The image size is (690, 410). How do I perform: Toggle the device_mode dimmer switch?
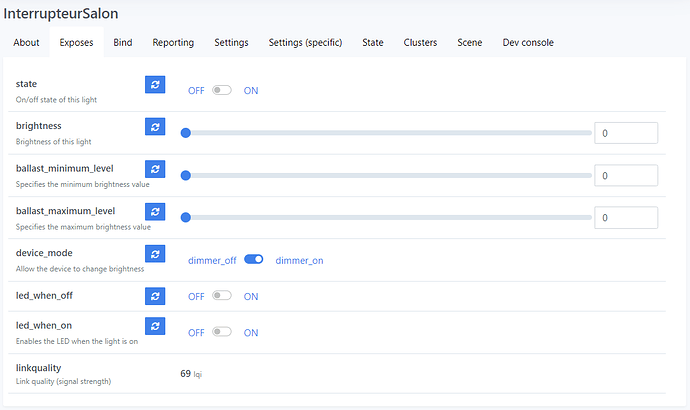click(253, 260)
